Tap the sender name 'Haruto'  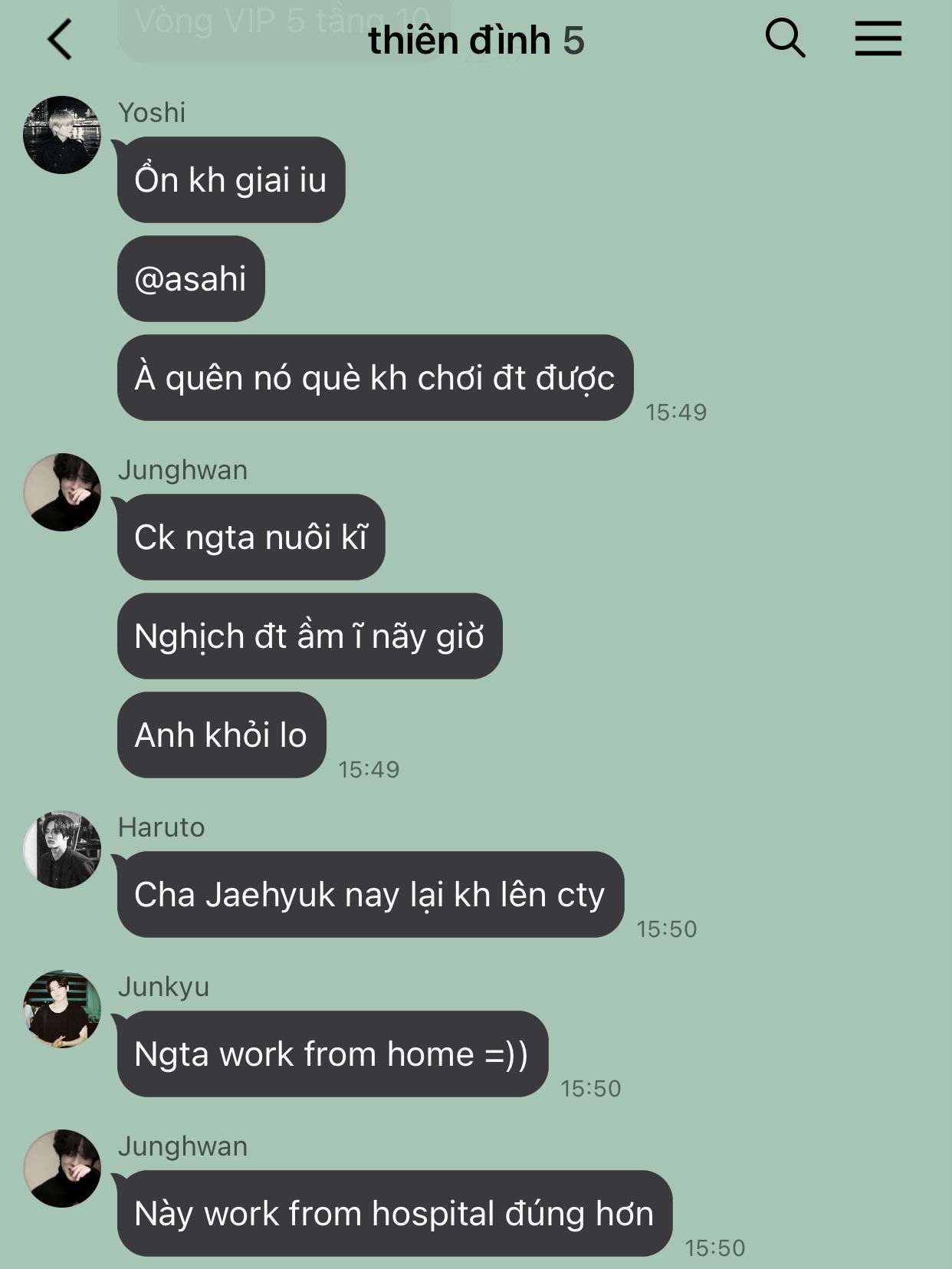point(162,827)
